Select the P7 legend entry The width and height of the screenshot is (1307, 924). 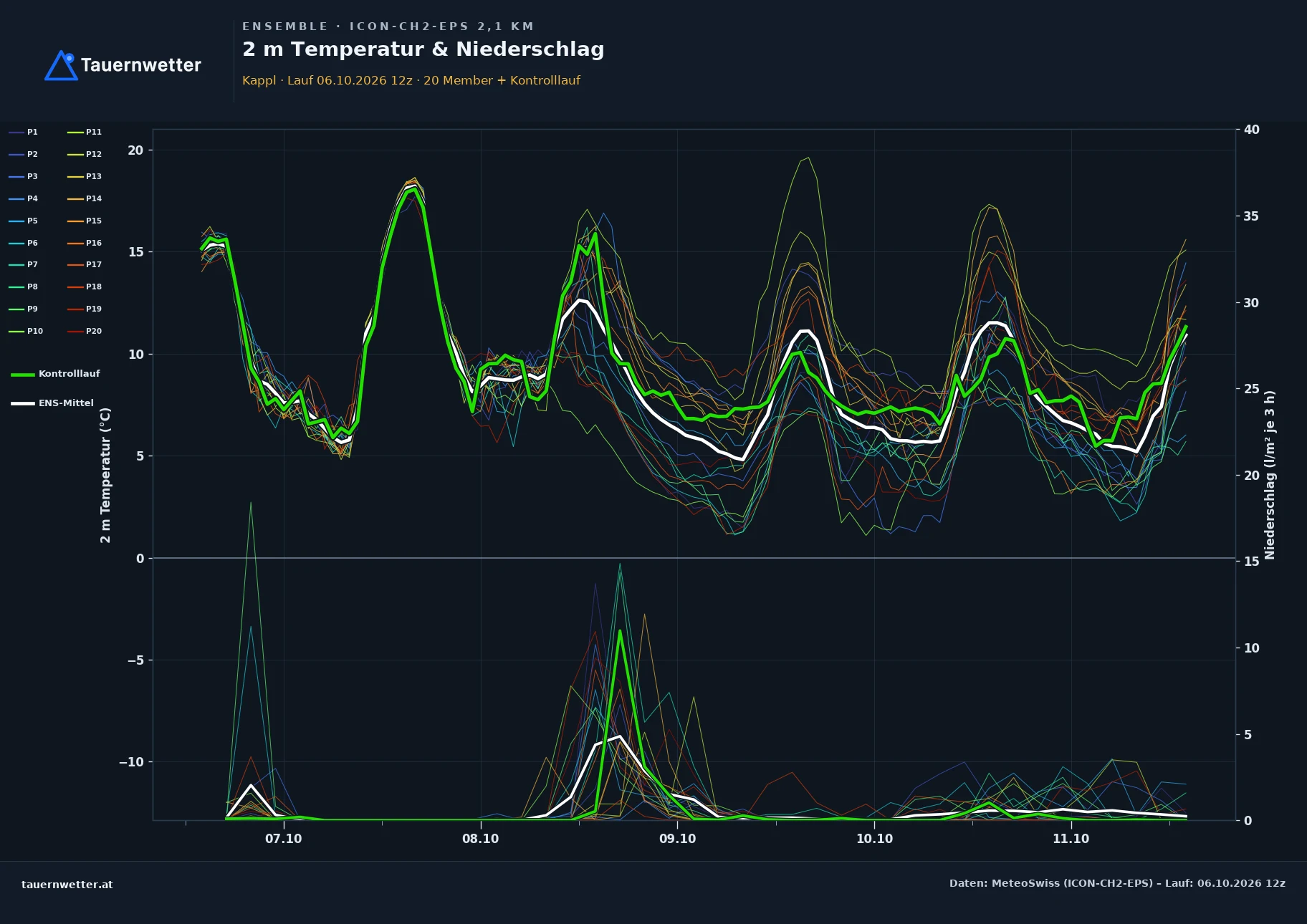[x=24, y=264]
